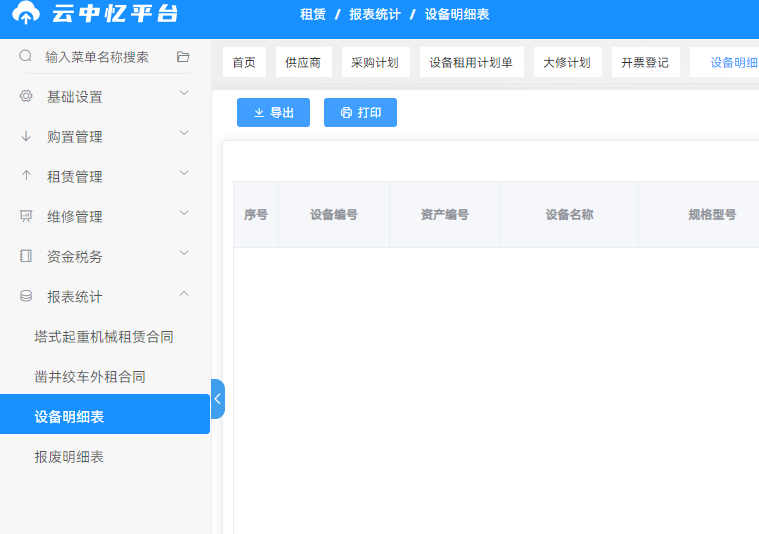Click the cloud upload logo icon
The height and width of the screenshot is (534, 759).
click(x=26, y=13)
